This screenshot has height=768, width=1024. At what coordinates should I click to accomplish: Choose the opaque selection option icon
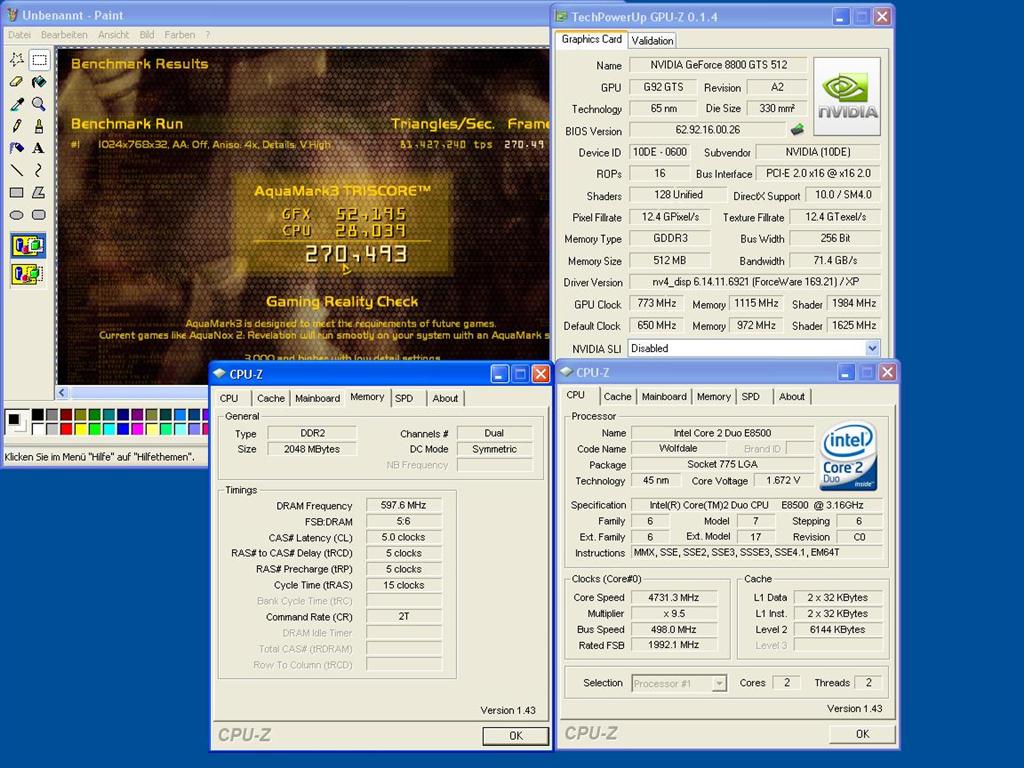28,246
